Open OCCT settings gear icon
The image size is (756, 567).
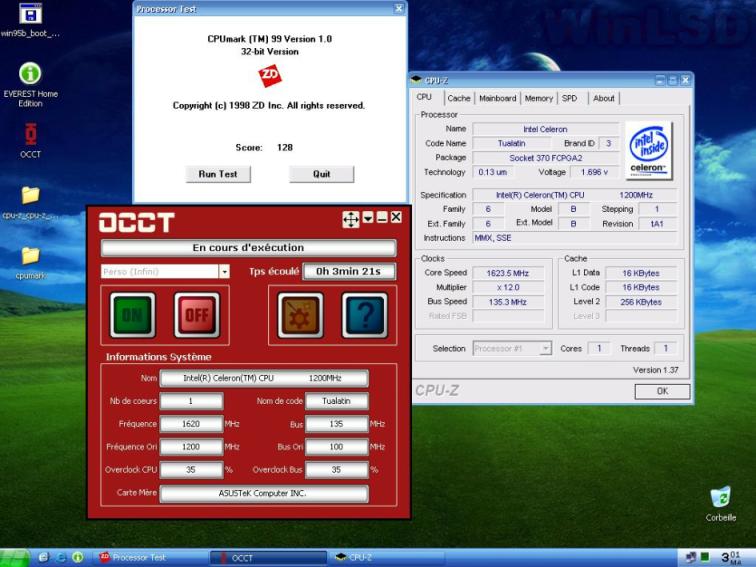pyautogui.click(x=300, y=315)
